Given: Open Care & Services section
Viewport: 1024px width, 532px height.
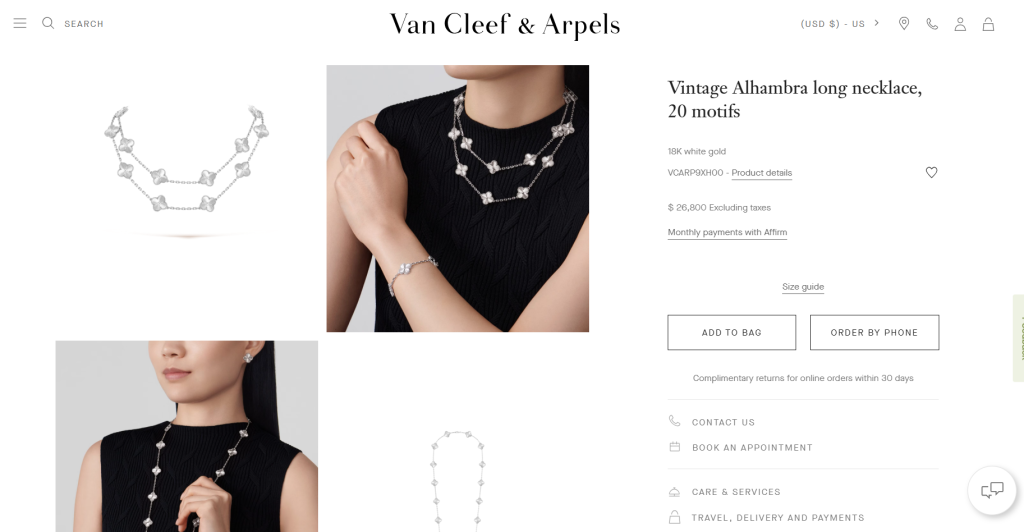Looking at the screenshot, I should [x=736, y=492].
